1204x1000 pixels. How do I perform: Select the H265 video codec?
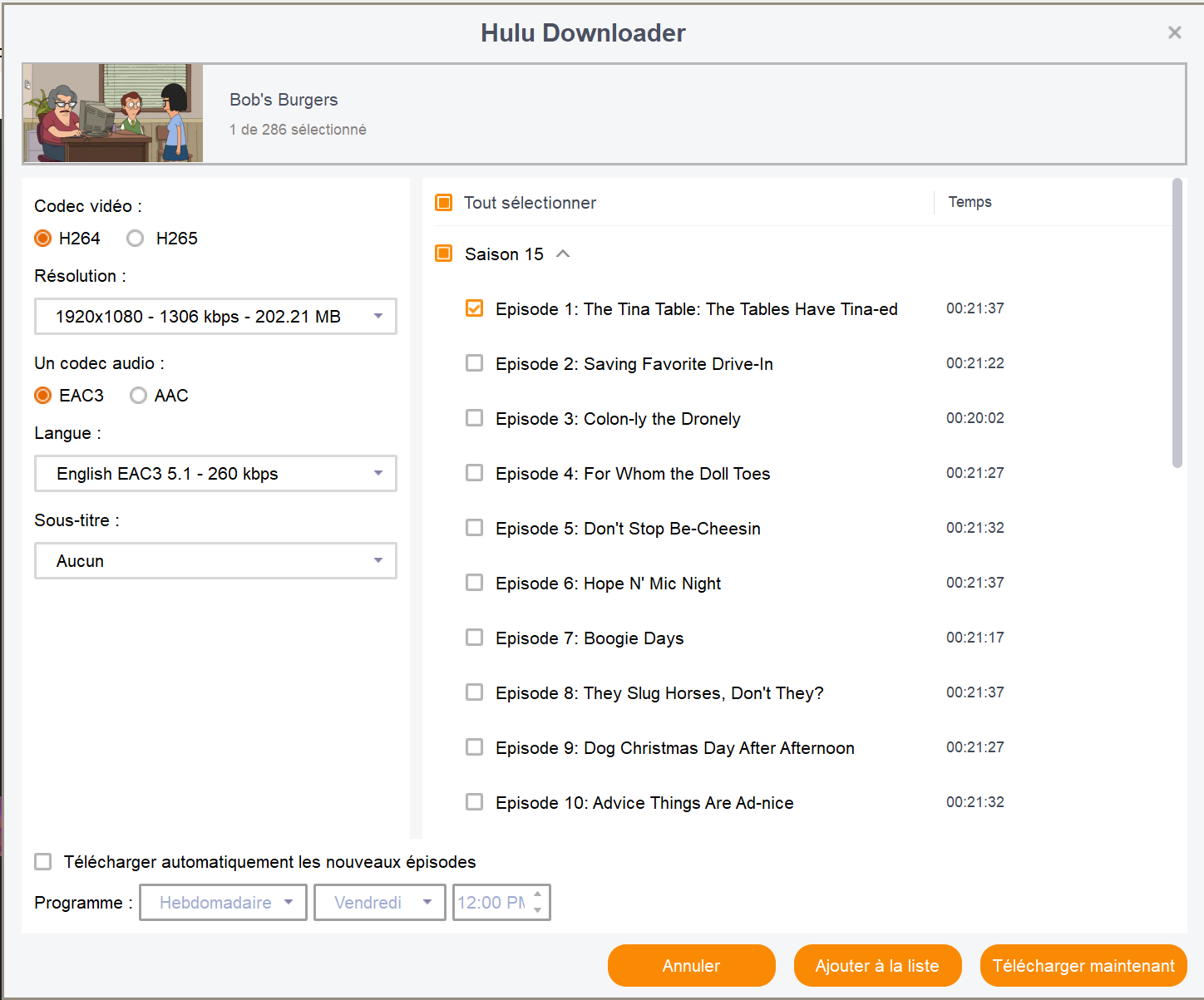(136, 239)
